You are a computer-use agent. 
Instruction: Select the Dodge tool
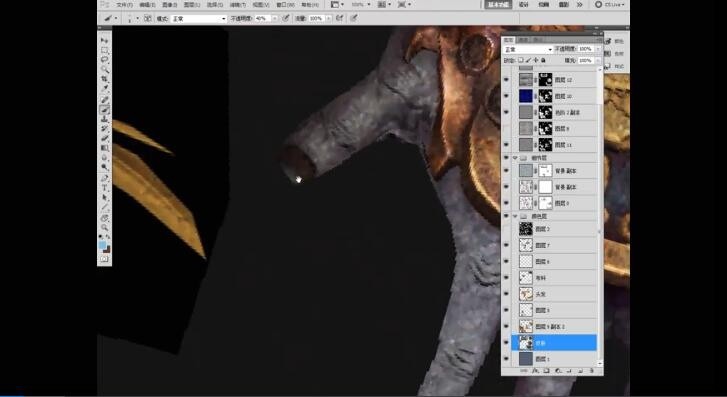pos(104,168)
